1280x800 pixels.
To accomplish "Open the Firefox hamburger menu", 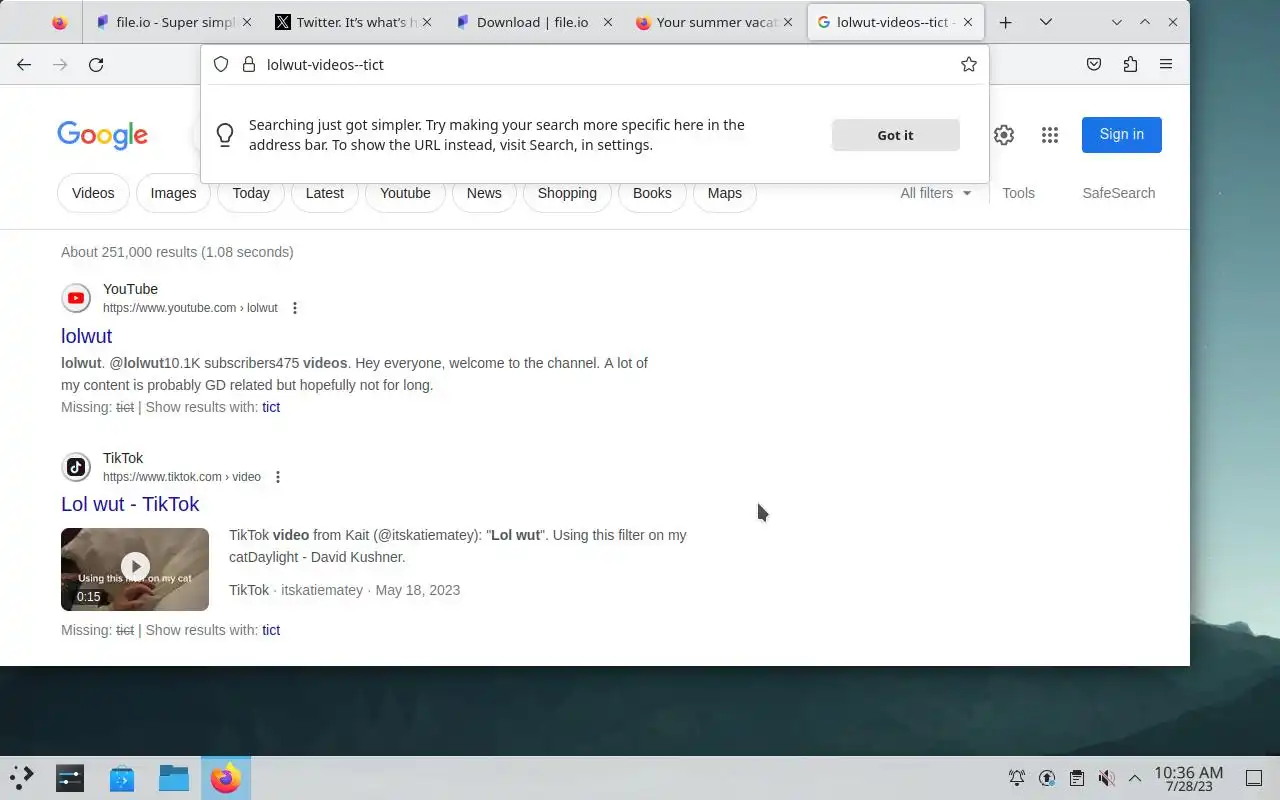I will coord(1166,64).
